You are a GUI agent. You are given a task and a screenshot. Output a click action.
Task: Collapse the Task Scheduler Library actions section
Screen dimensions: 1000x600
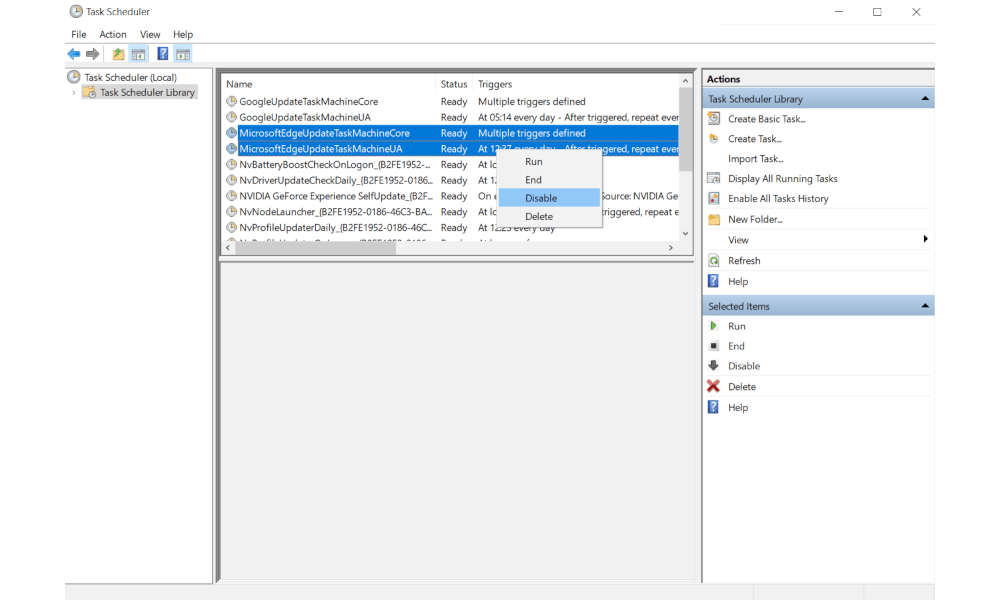(925, 99)
